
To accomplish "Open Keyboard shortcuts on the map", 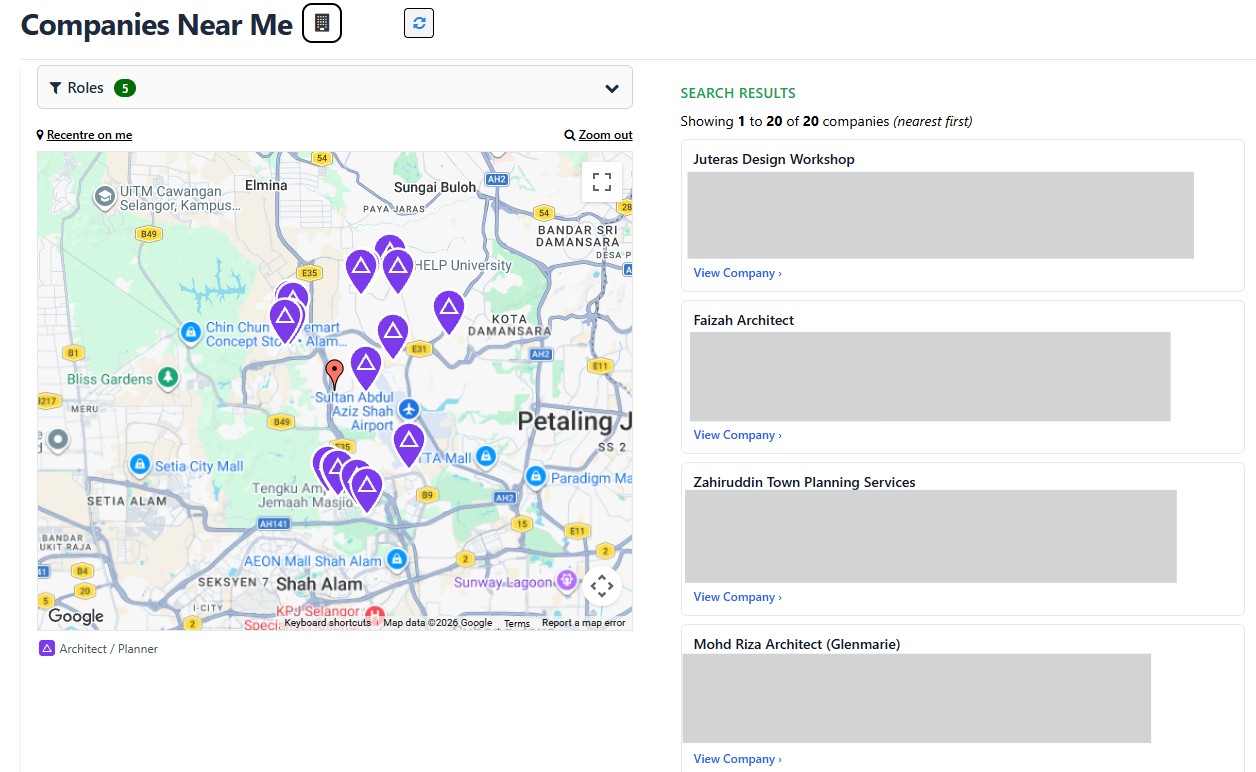I will coord(327,623).
